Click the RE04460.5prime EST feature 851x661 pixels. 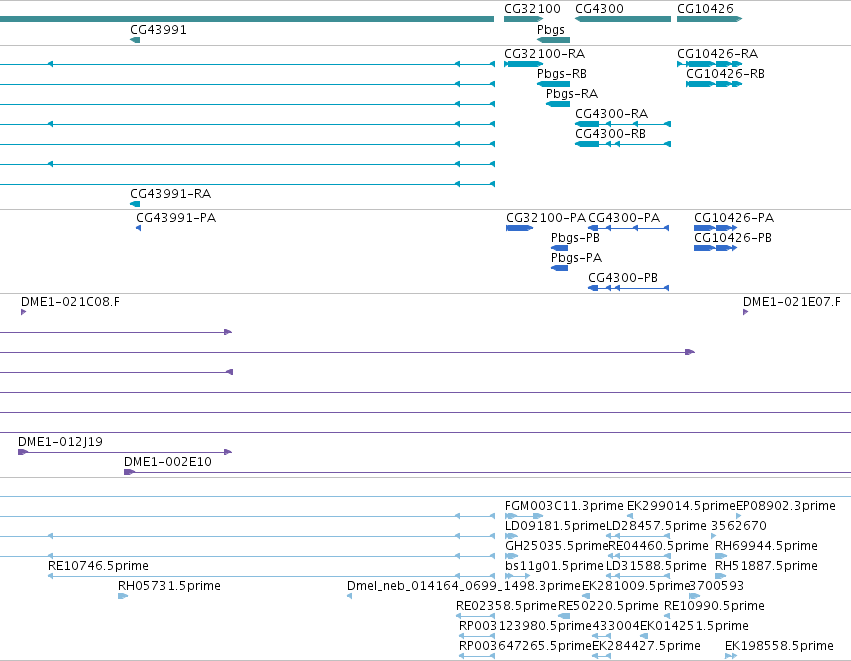pyautogui.click(x=640, y=556)
